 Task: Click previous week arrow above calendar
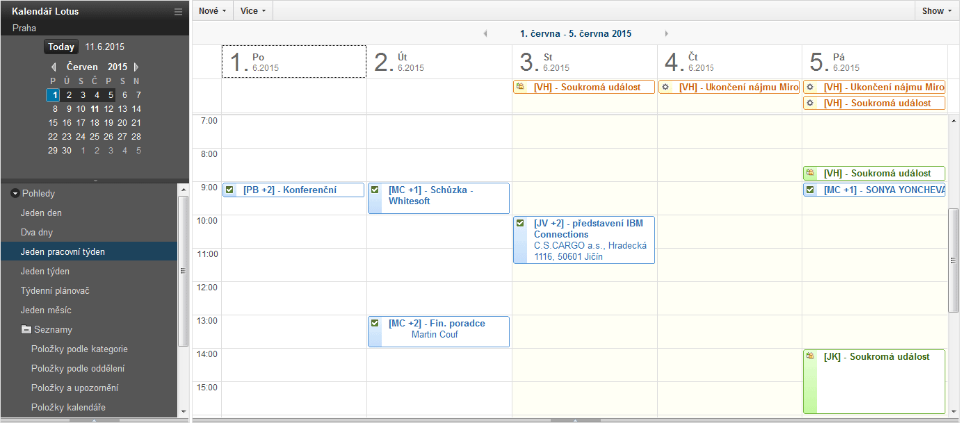485,33
